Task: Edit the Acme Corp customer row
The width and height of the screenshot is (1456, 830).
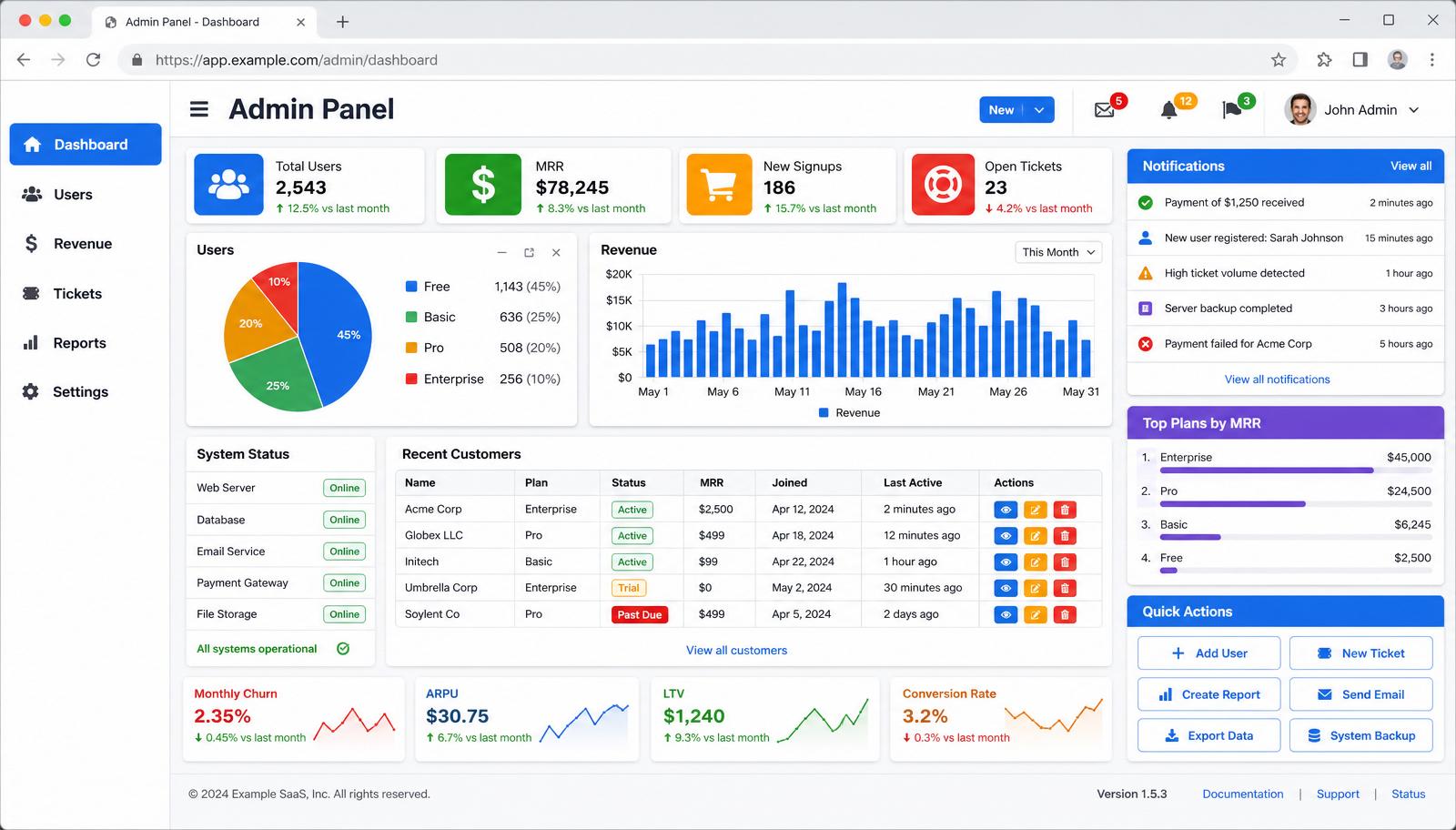Action: click(x=1035, y=510)
